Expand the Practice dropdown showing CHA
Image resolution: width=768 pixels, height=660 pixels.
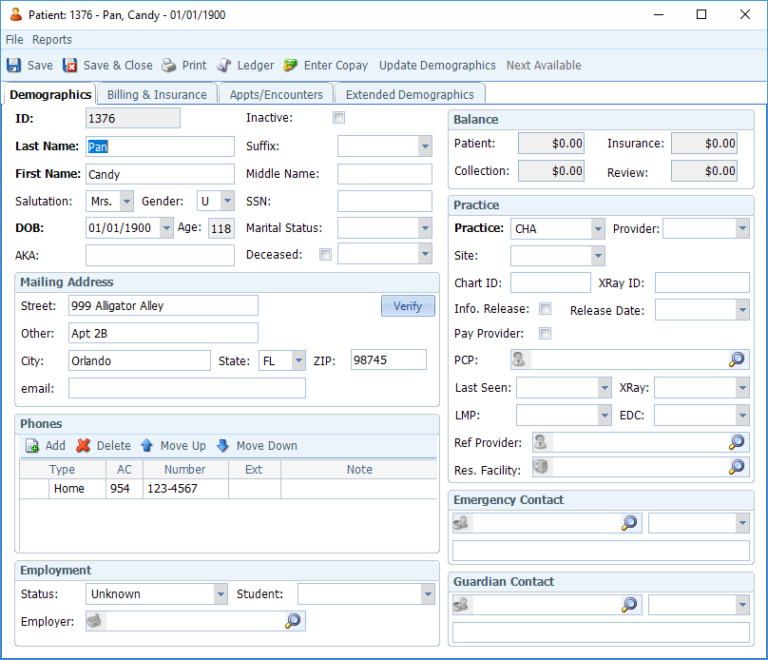(598, 229)
